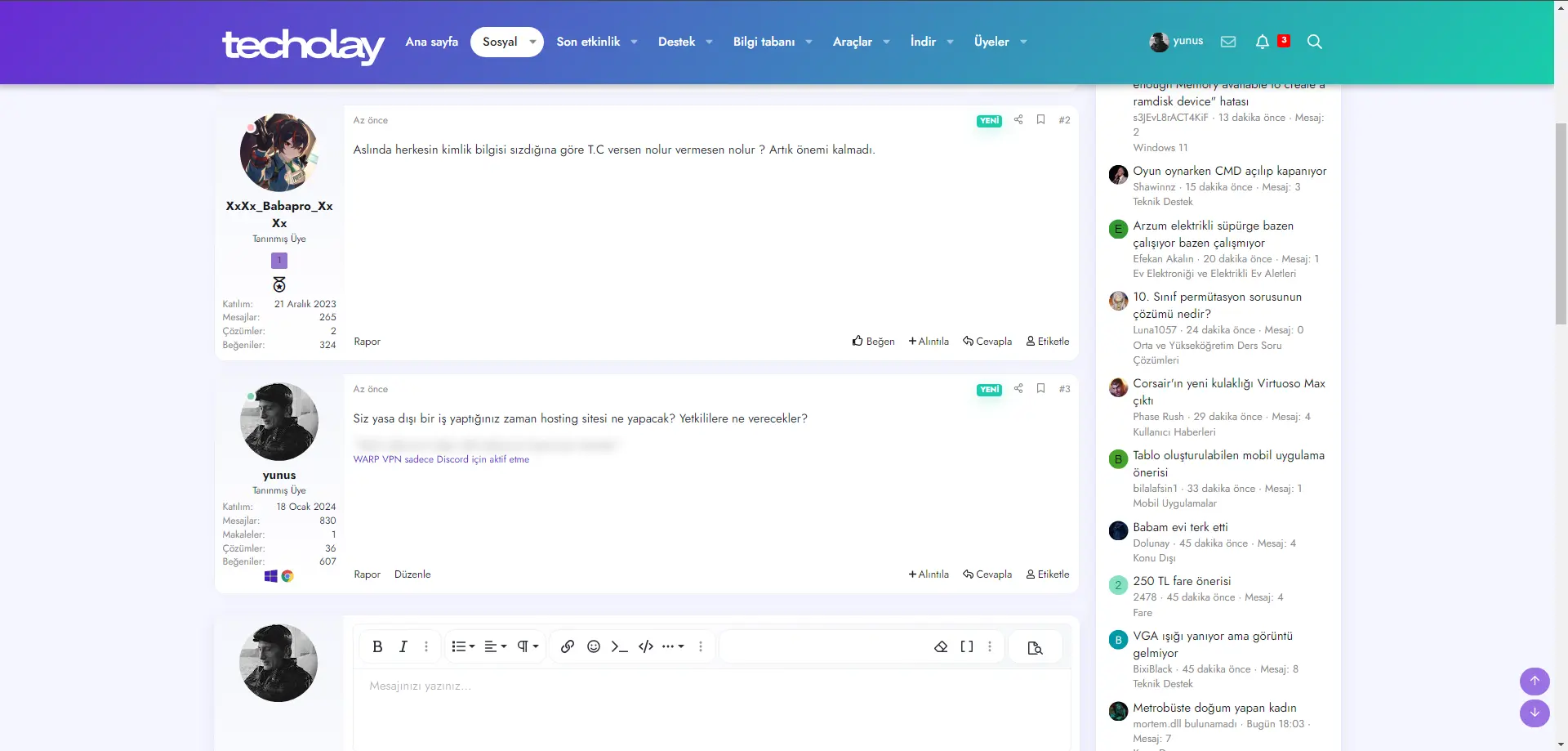Image resolution: width=1568 pixels, height=751 pixels.
Task: Open thread 250 TL fare önerisi
Action: point(1182,581)
